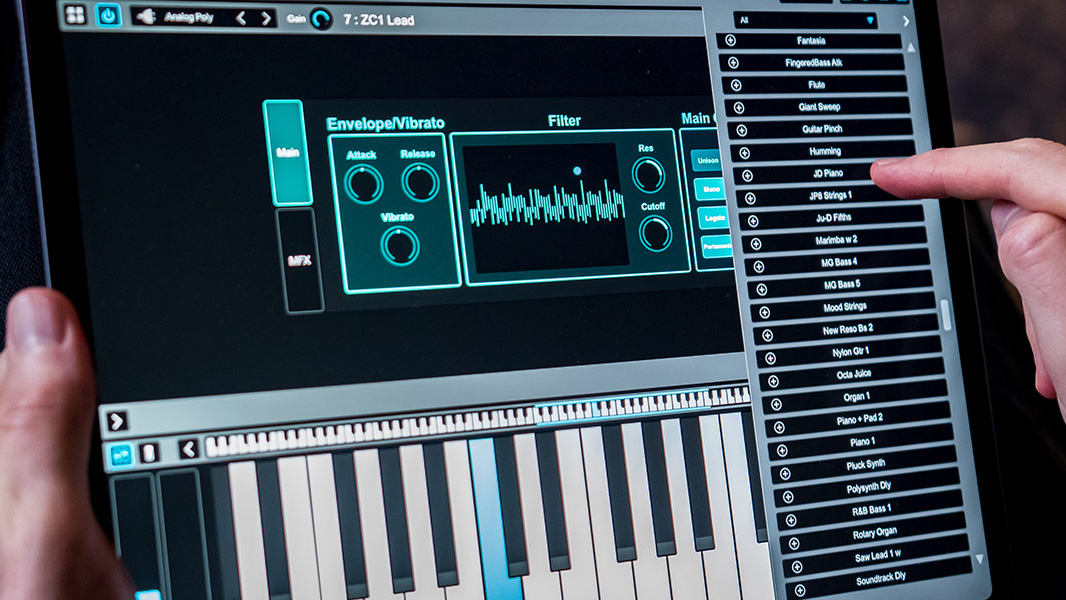The height and width of the screenshot is (600, 1066).
Task: Click the Release knob
Action: pos(420,182)
